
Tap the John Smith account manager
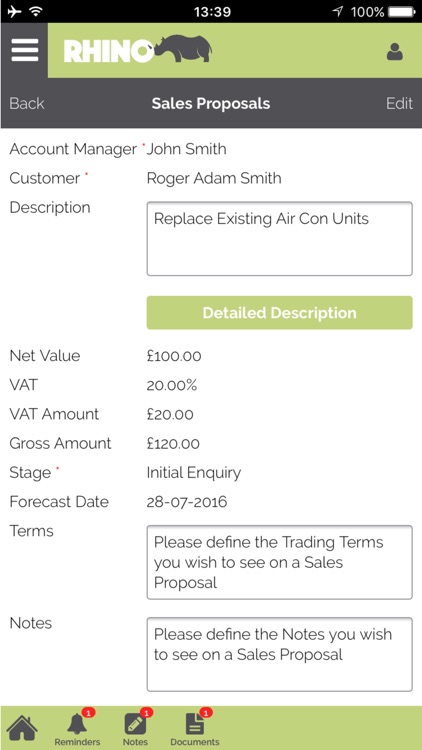[187, 149]
